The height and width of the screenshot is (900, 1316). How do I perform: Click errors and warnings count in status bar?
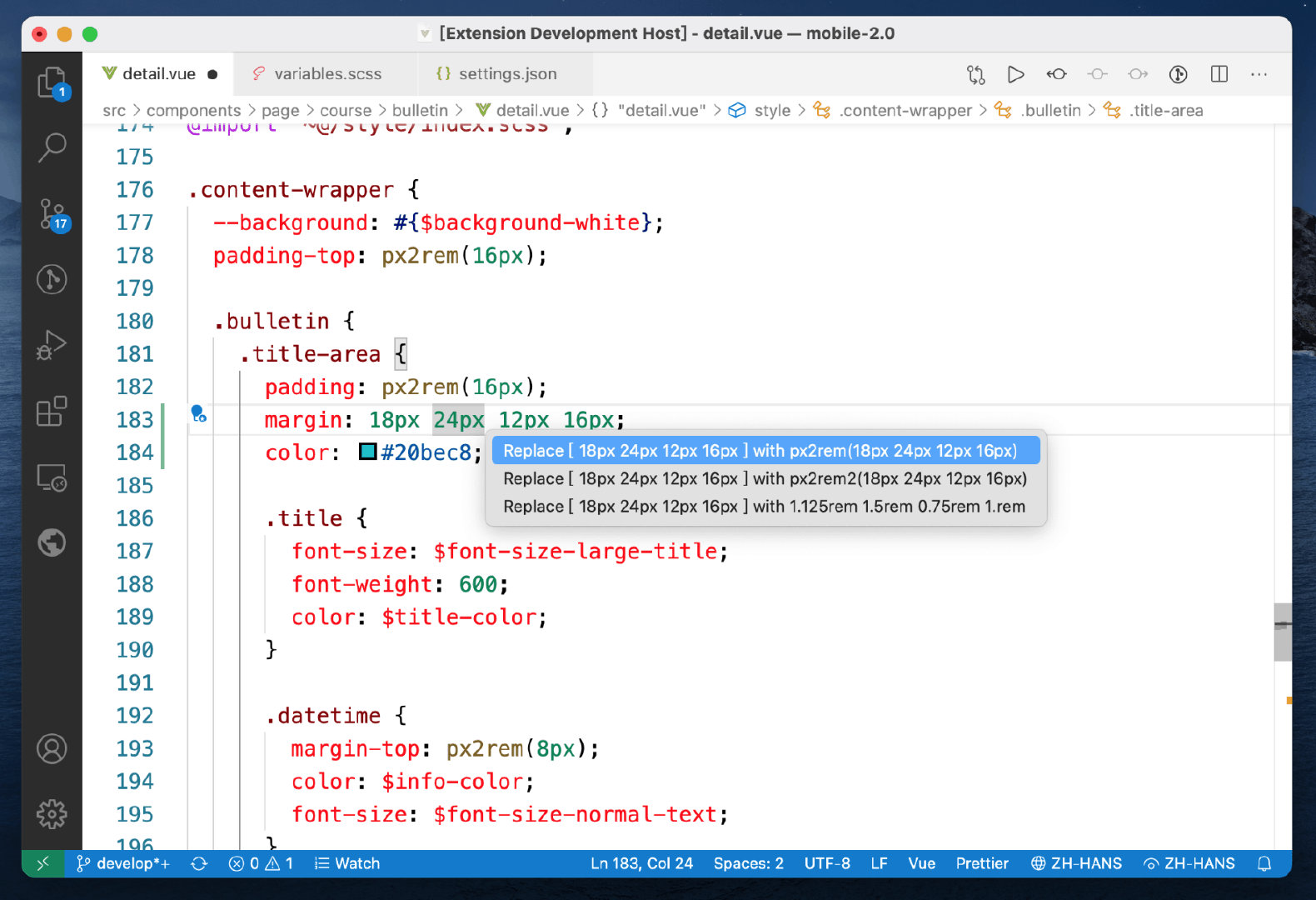261,863
